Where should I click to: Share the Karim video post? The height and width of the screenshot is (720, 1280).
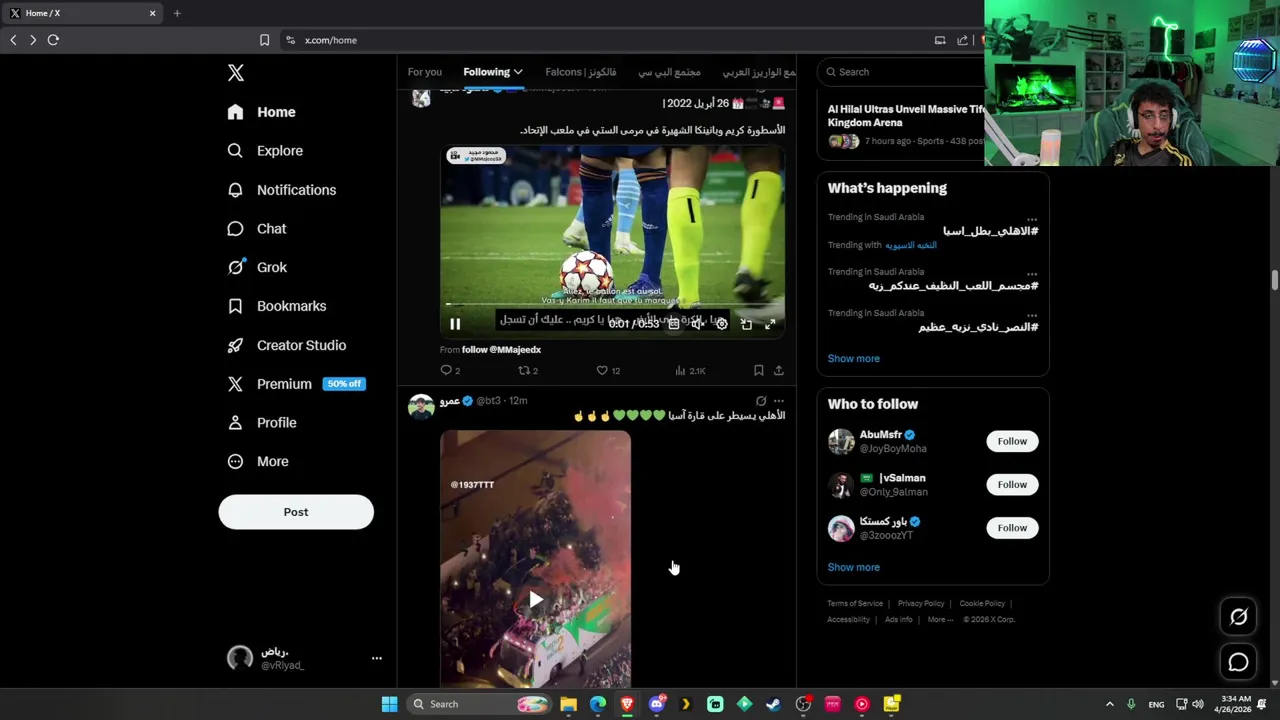click(x=779, y=371)
